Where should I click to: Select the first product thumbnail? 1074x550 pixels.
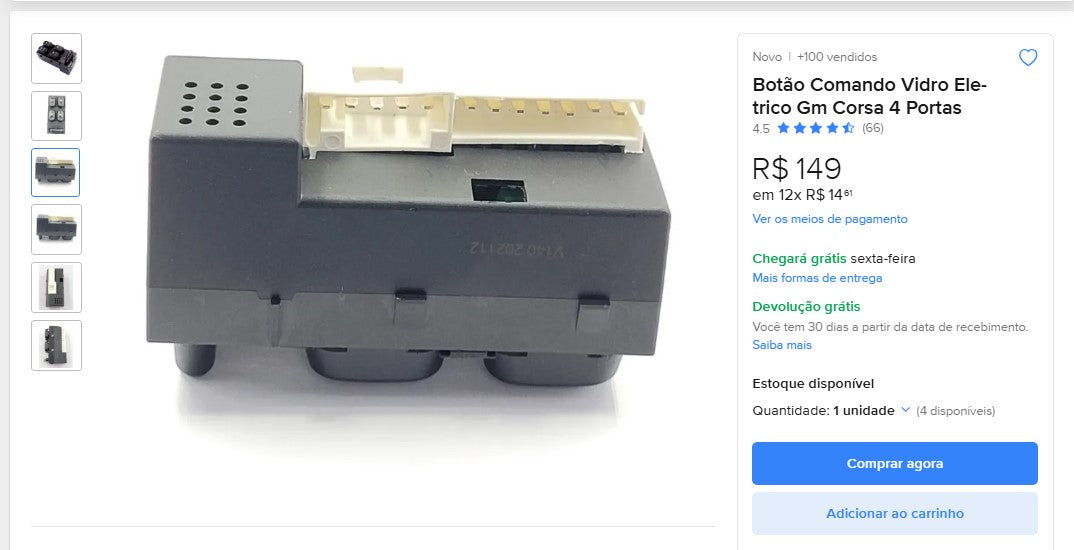(x=56, y=58)
